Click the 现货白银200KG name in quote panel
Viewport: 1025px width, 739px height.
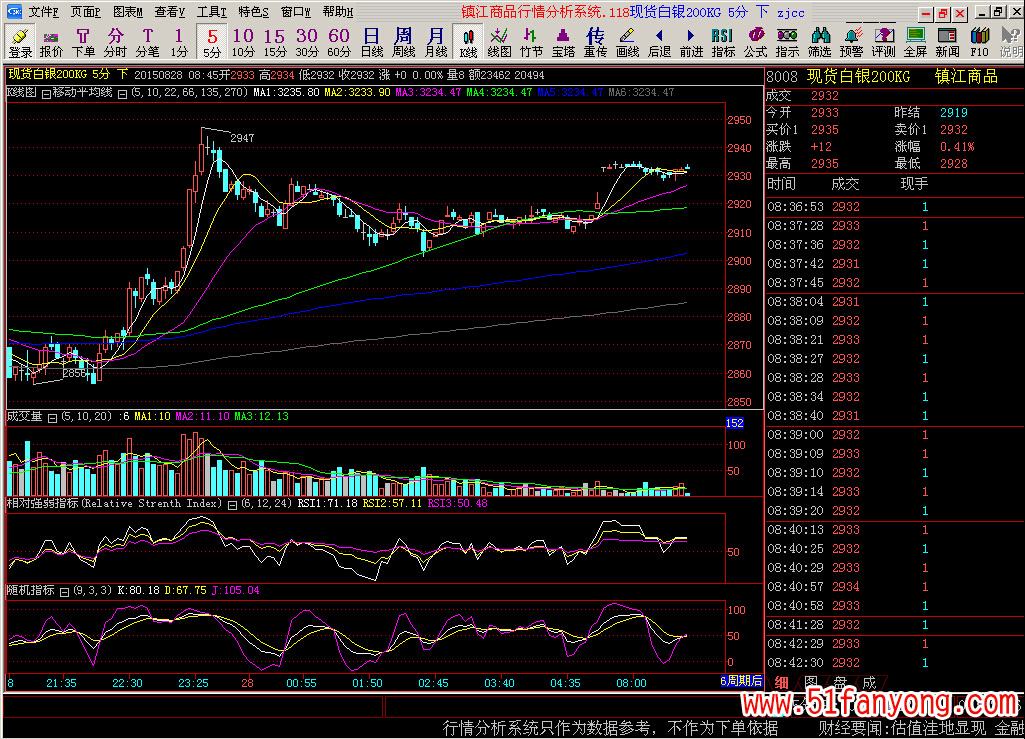858,77
